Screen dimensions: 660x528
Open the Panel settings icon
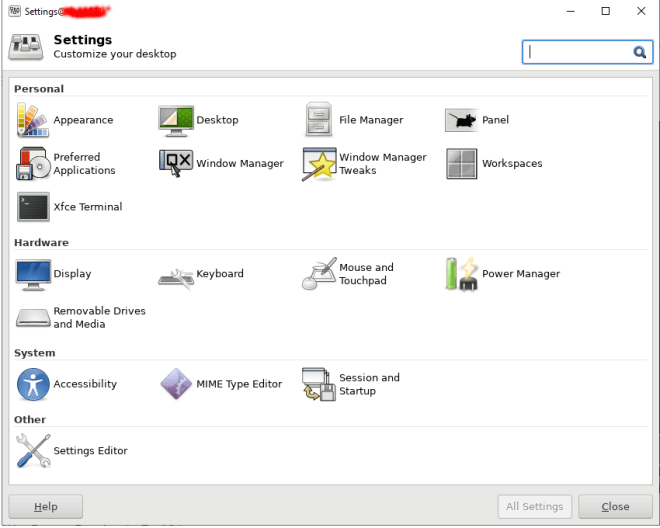(x=462, y=120)
